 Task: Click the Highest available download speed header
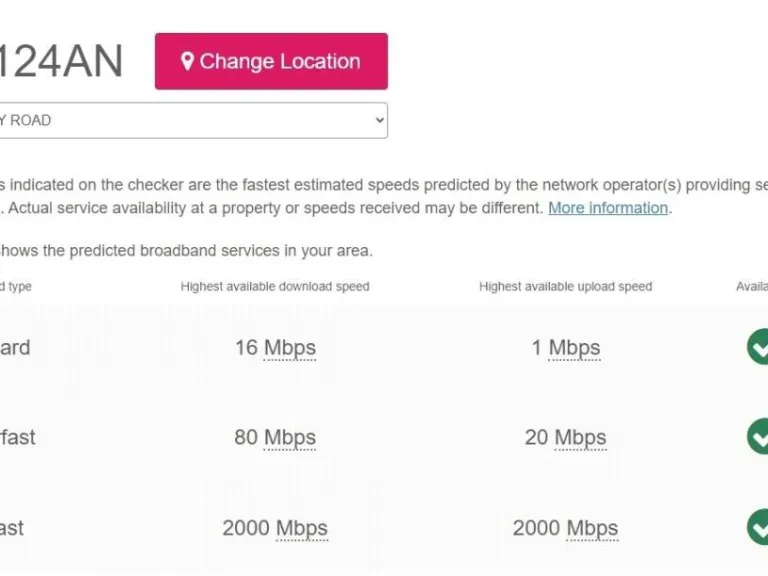(x=275, y=286)
